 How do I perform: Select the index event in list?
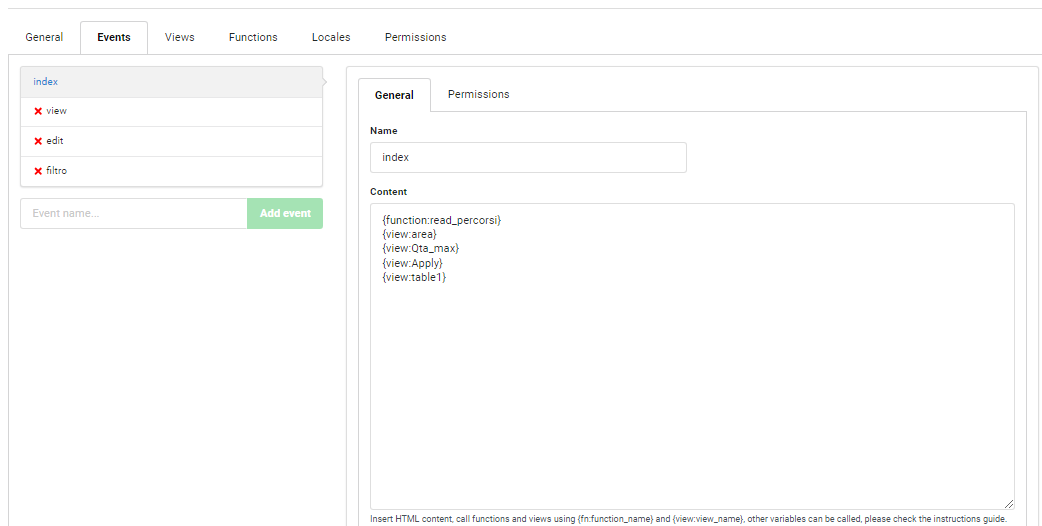click(x=171, y=82)
